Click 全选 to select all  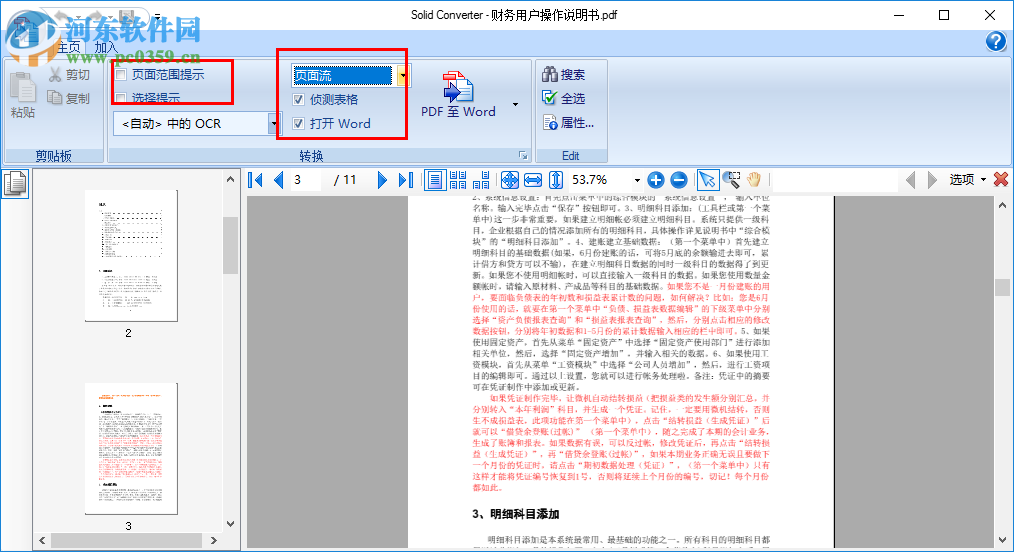[x=563, y=98]
